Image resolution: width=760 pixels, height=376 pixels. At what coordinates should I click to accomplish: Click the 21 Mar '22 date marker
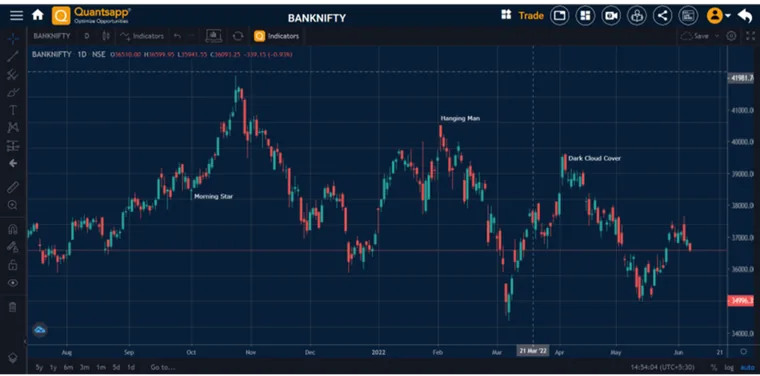[x=533, y=351]
